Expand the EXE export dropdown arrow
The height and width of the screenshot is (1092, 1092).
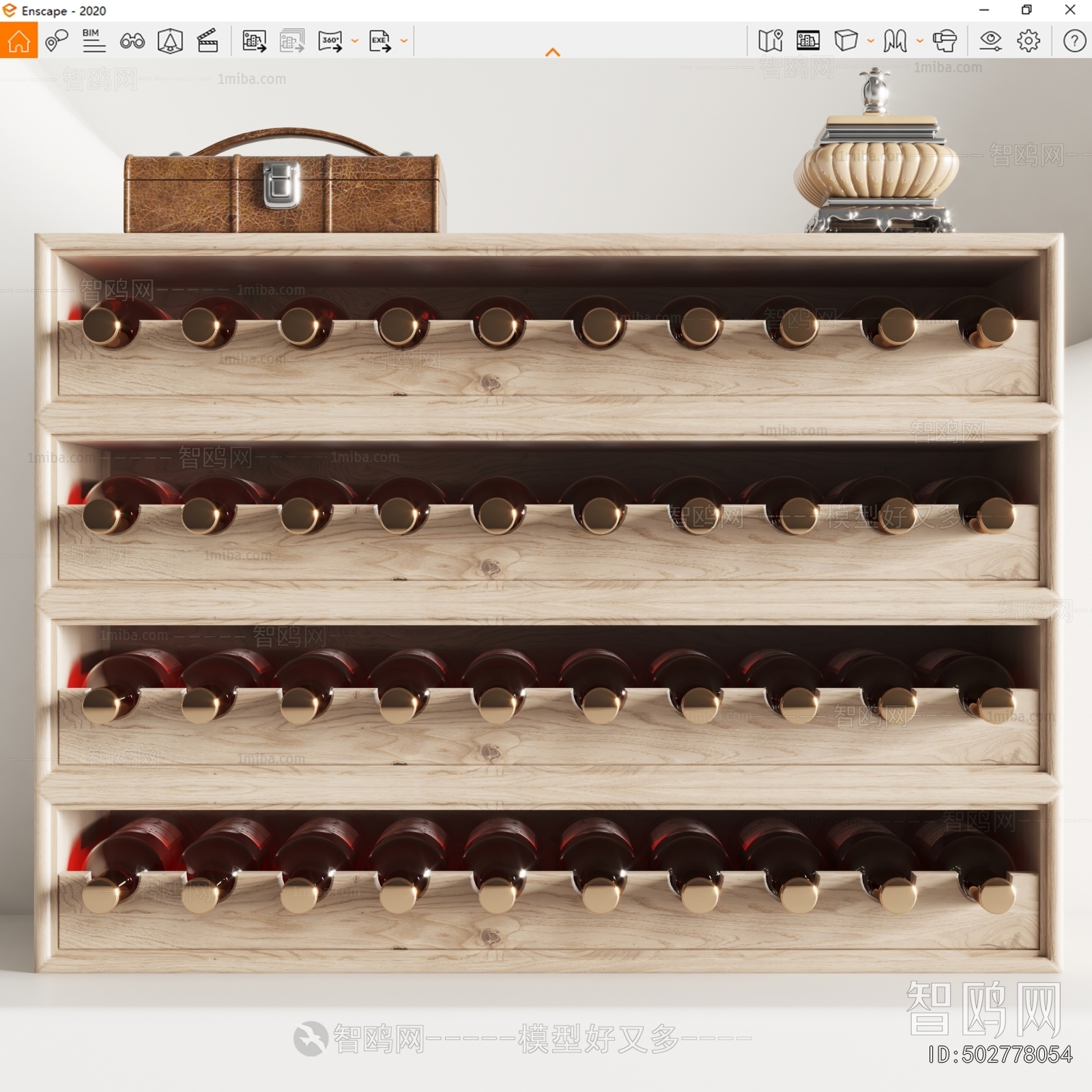[404, 41]
